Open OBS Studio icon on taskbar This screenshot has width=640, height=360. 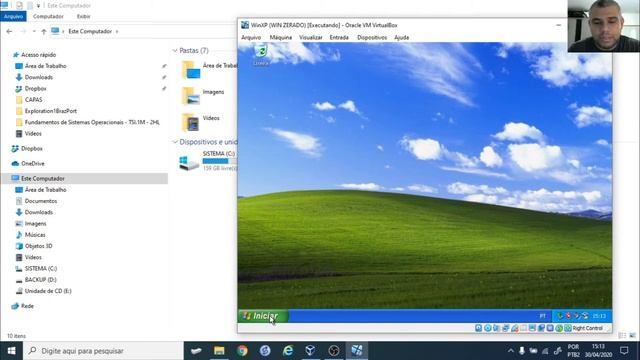point(333,351)
